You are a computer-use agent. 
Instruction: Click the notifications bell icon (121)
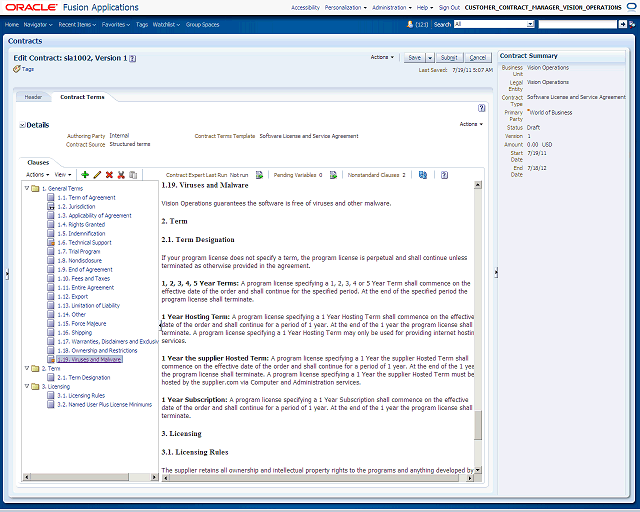coord(410,24)
